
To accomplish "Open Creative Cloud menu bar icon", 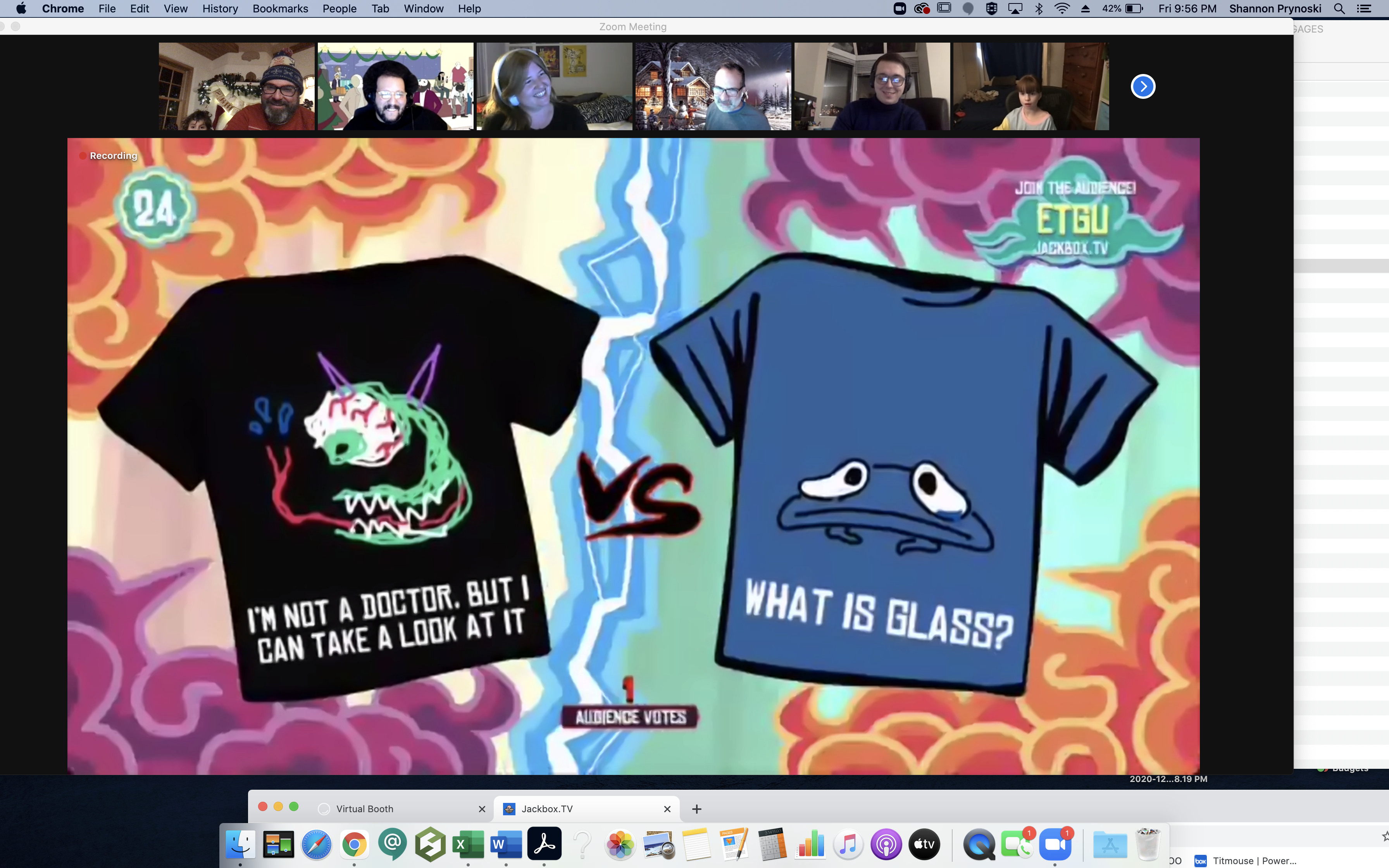I will (922, 9).
